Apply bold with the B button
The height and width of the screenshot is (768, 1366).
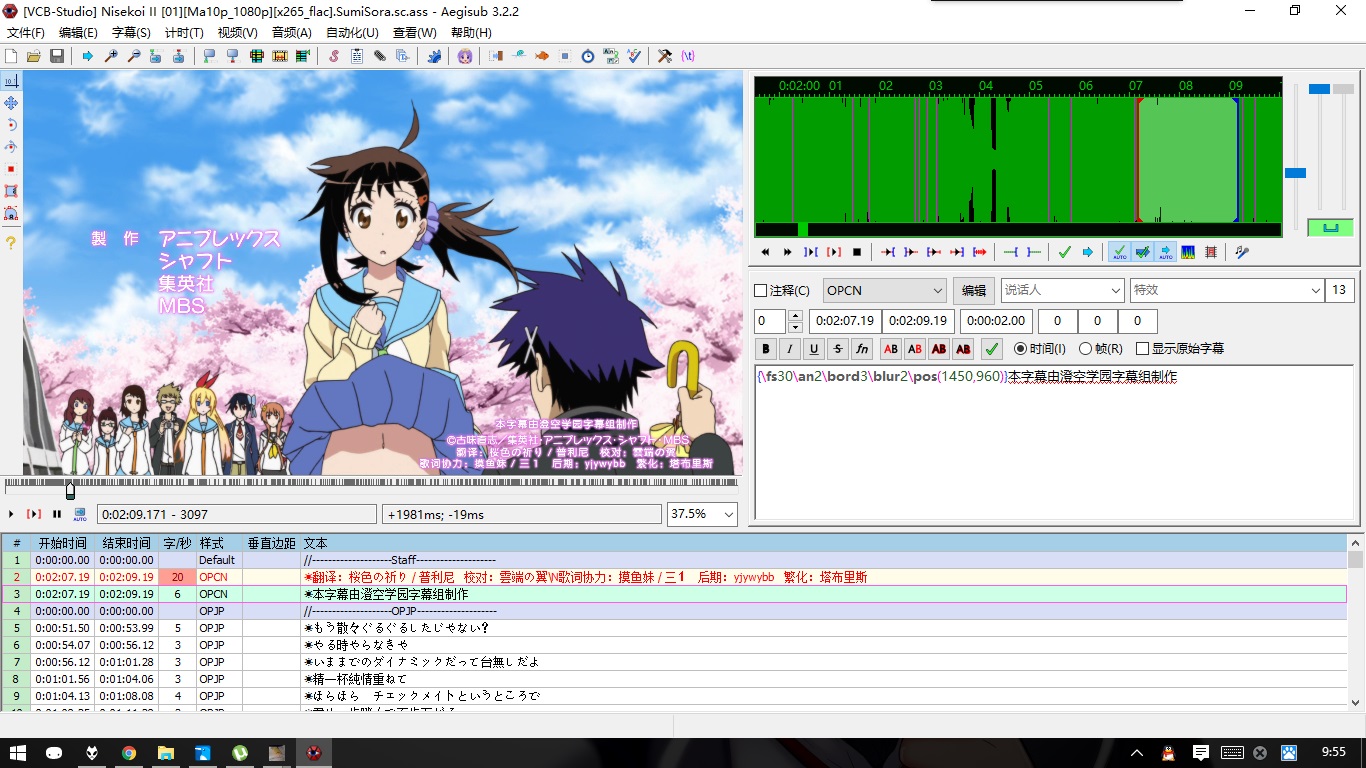[766, 349]
